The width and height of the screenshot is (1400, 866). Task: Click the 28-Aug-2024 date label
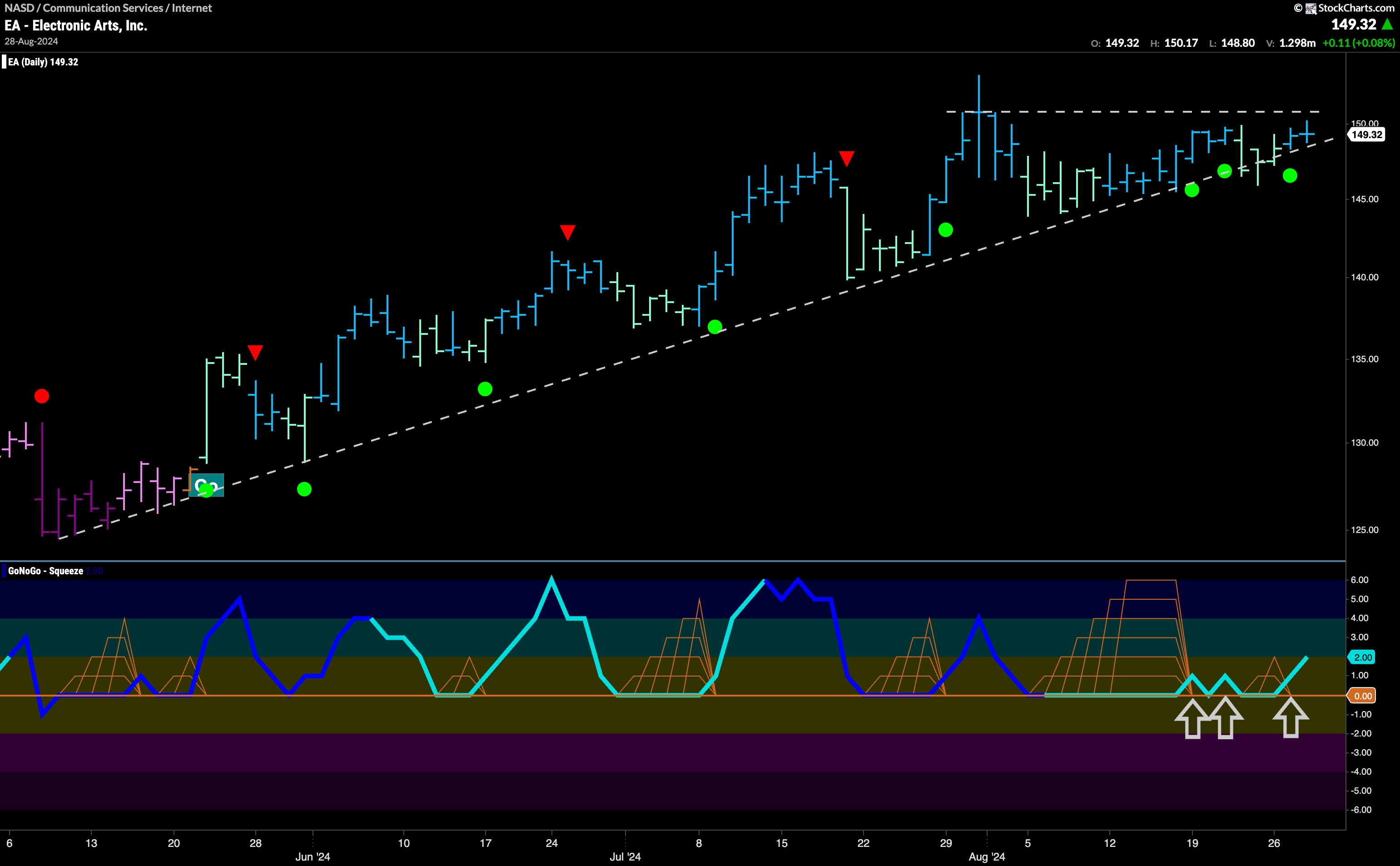coord(31,41)
